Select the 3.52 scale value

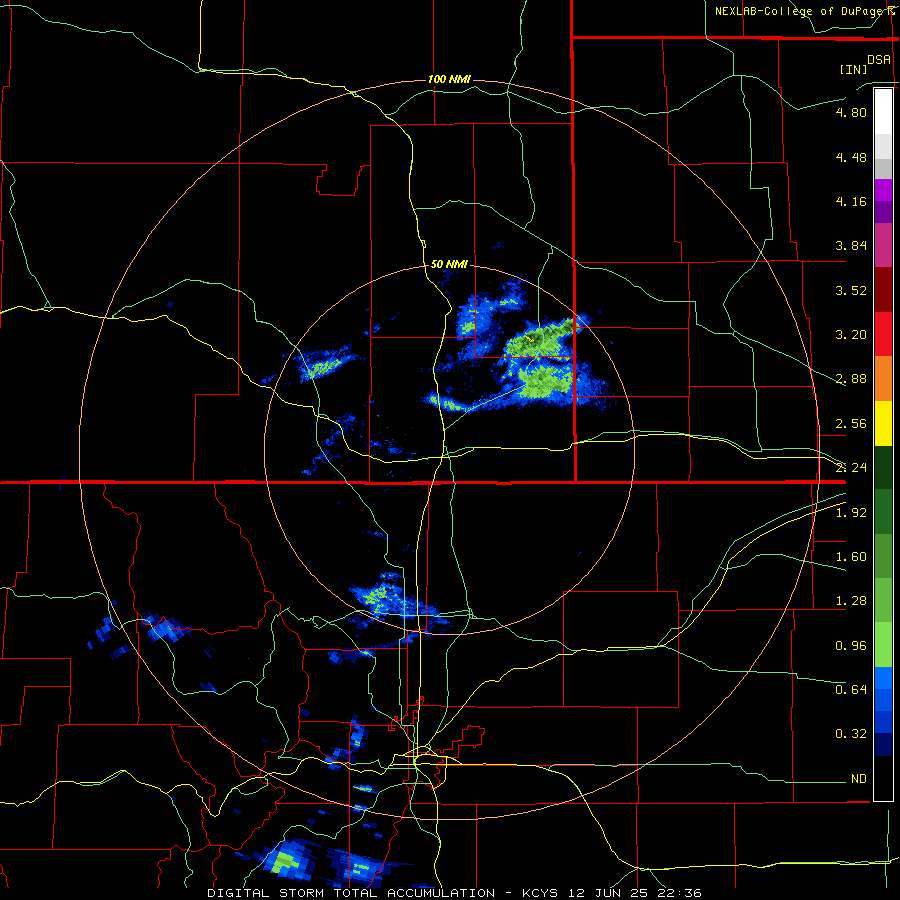click(x=851, y=290)
